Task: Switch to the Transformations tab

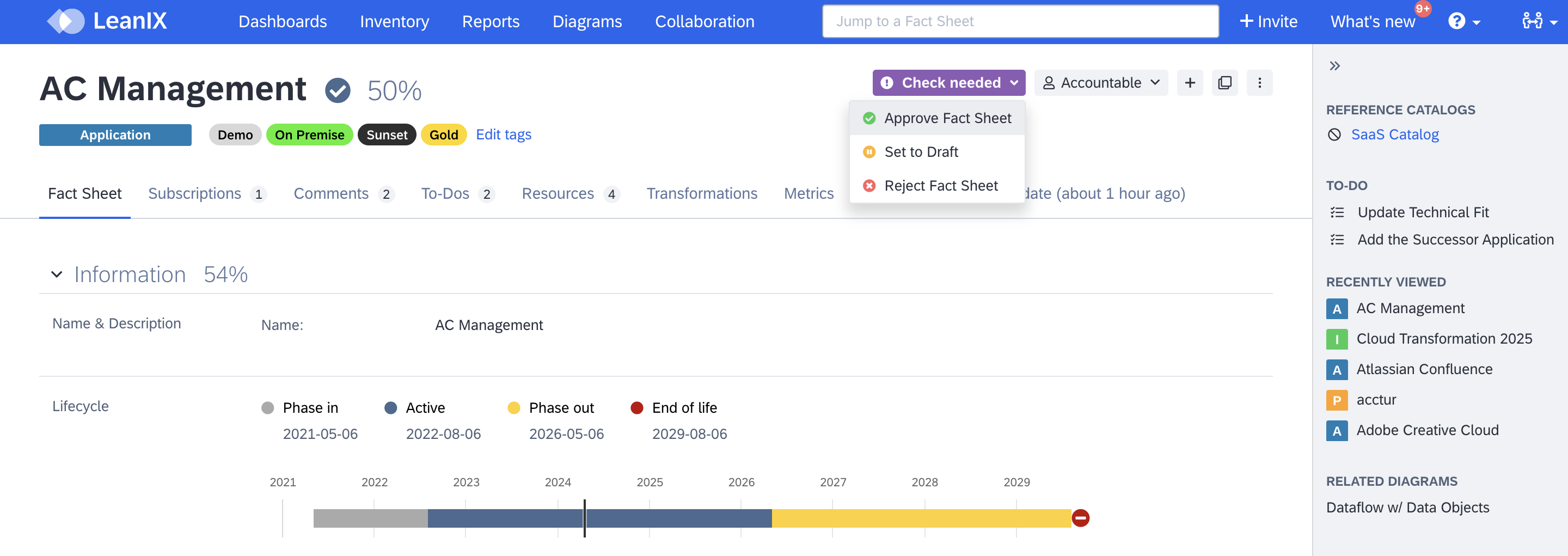Action: (x=702, y=194)
